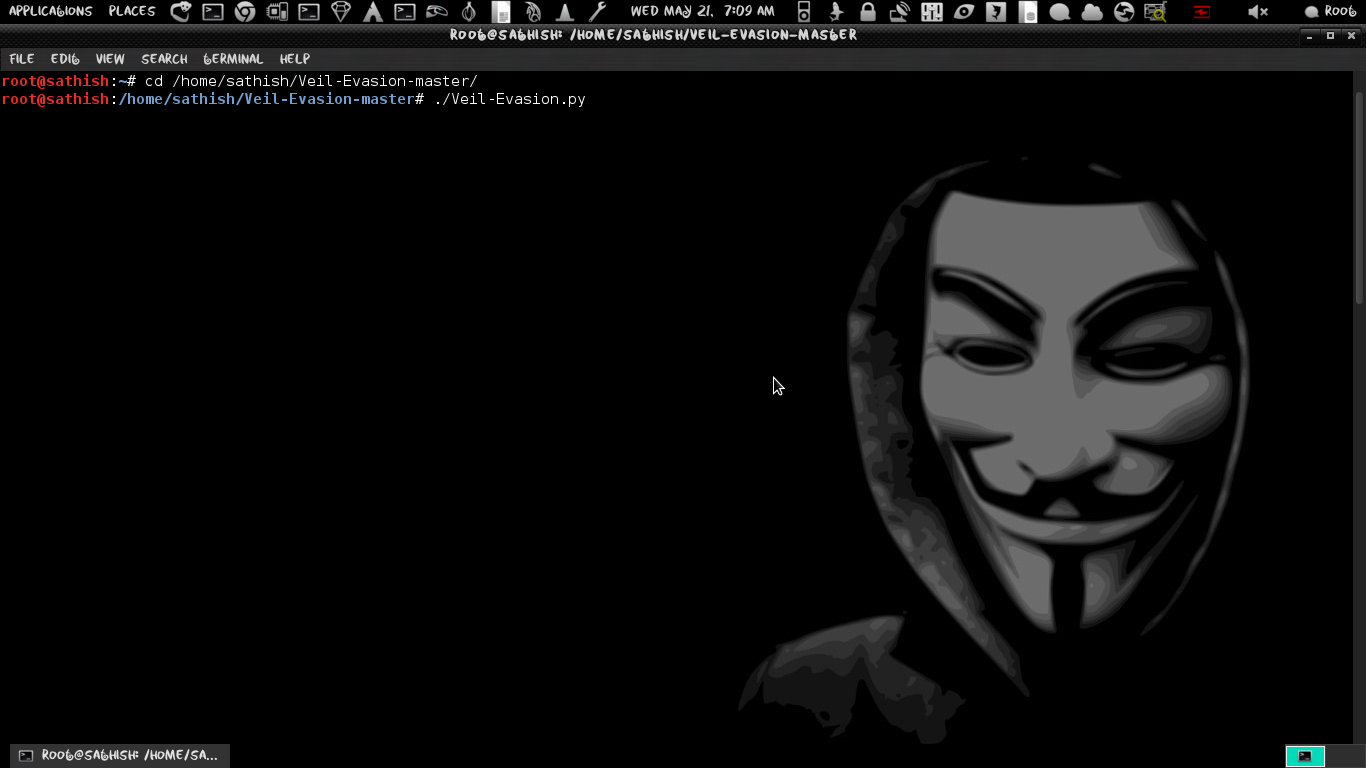This screenshot has width=1366, height=768.
Task: Open the terminal Search menu
Action: point(164,59)
